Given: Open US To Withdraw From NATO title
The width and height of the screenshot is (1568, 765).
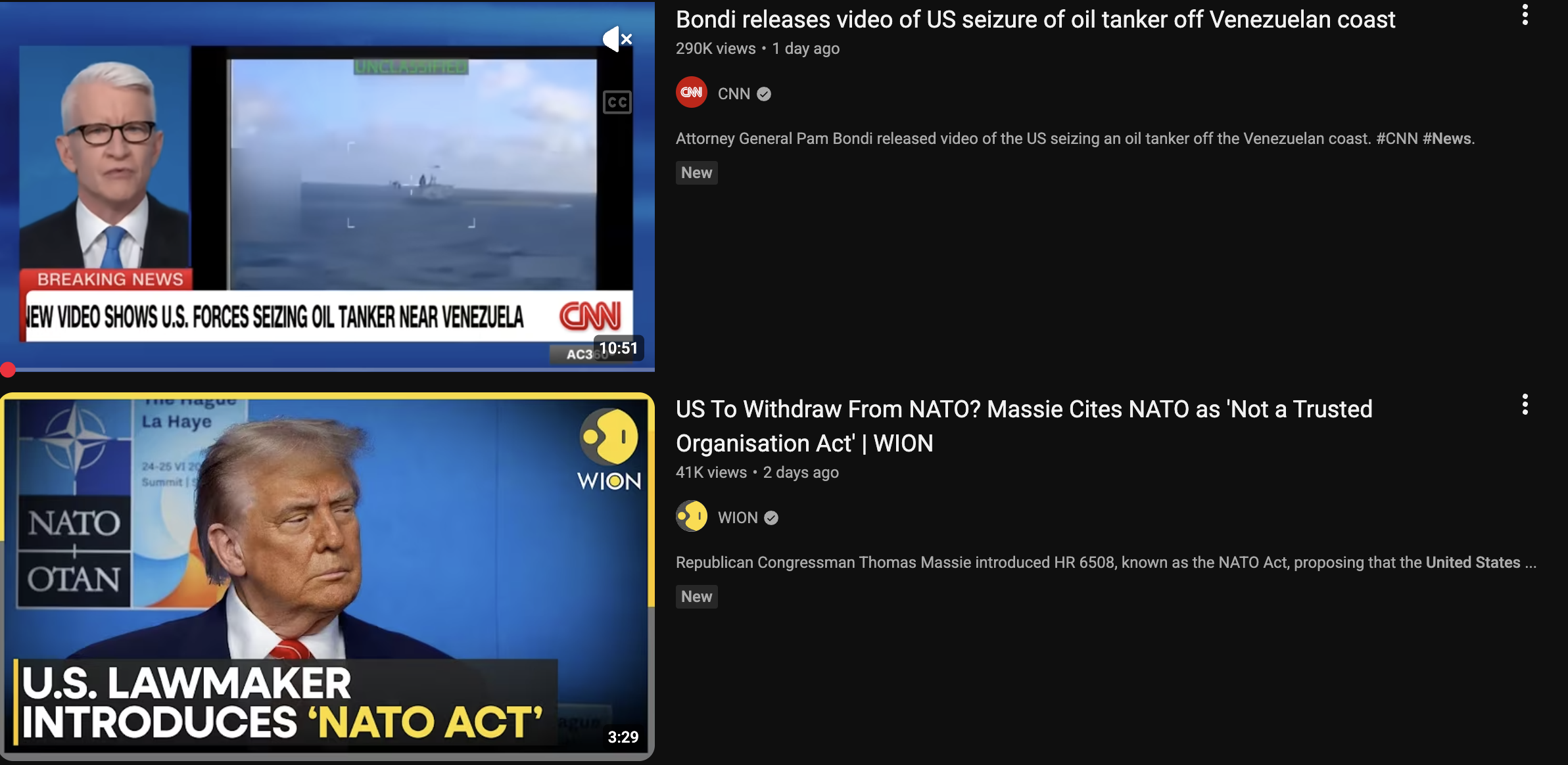Looking at the screenshot, I should (x=1024, y=426).
